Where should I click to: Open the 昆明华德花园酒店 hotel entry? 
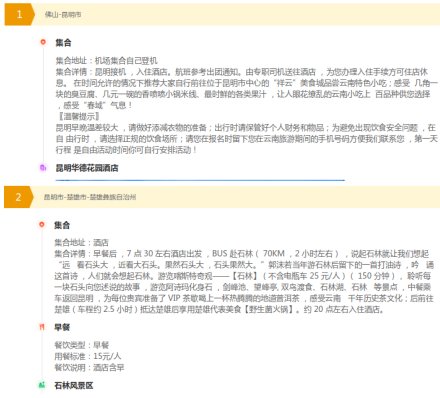coord(87,168)
